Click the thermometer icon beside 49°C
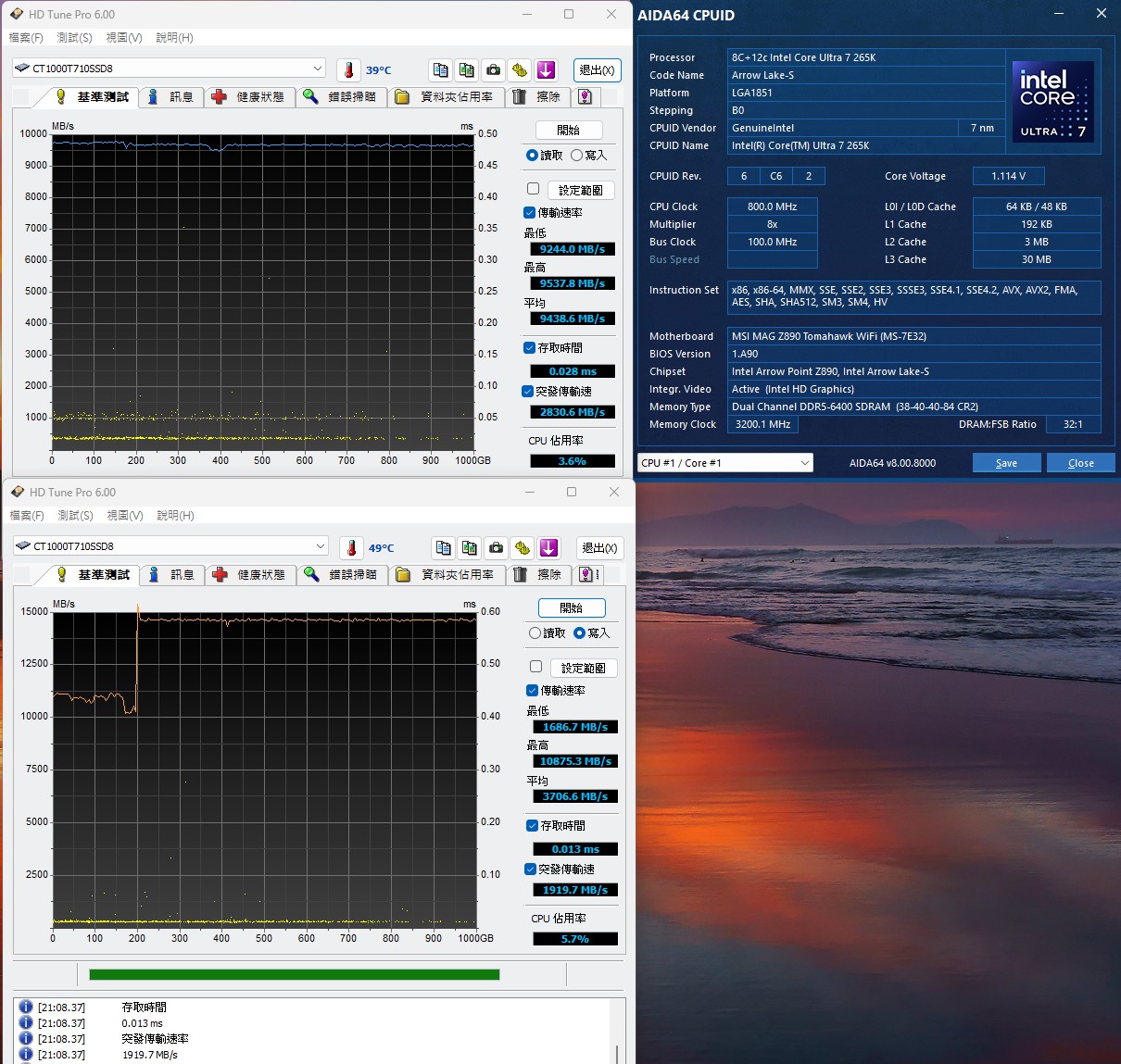The height and width of the screenshot is (1064, 1121). pos(351,548)
